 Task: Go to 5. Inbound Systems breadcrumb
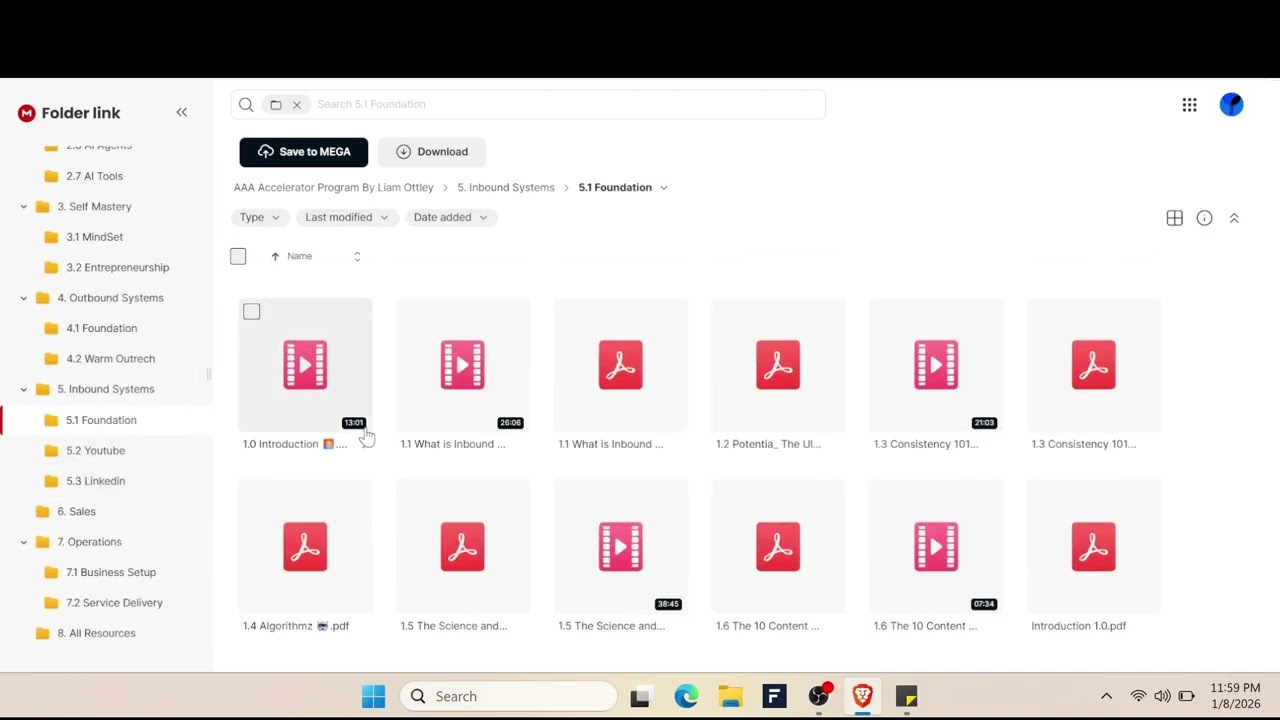point(506,188)
